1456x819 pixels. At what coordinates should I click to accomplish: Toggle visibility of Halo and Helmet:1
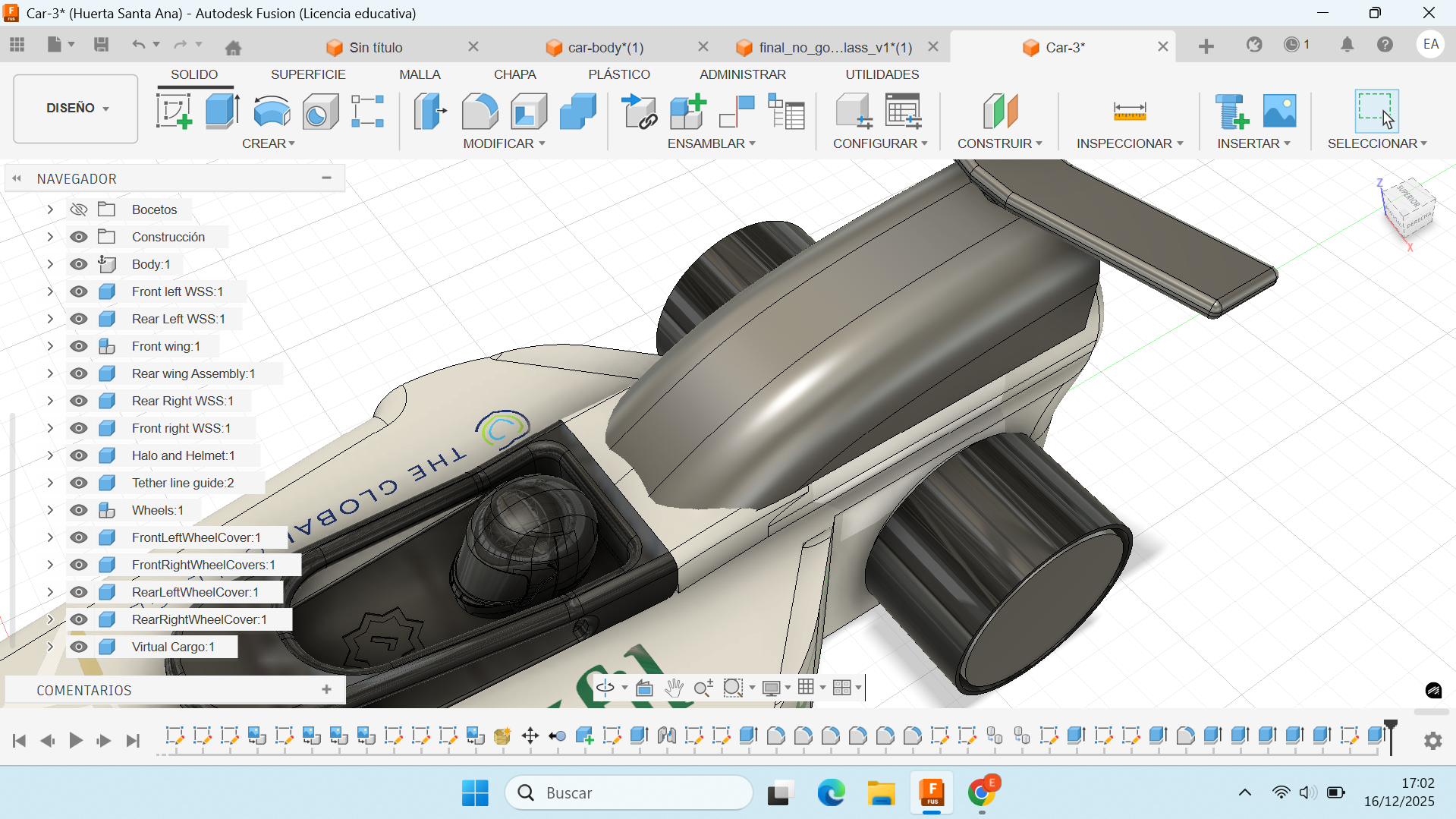point(79,455)
